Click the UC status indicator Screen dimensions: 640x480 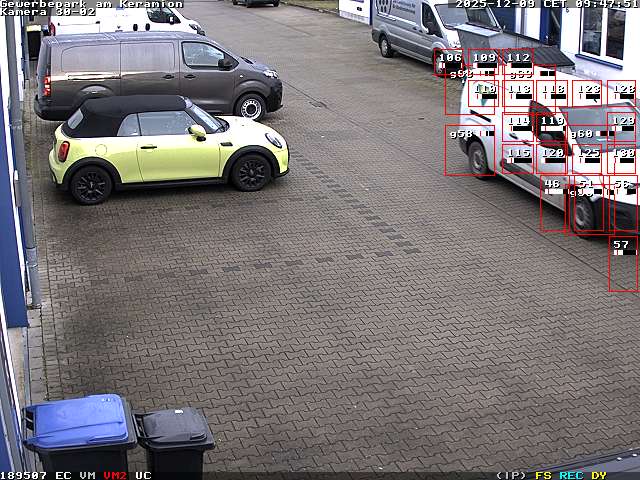click(x=143, y=475)
